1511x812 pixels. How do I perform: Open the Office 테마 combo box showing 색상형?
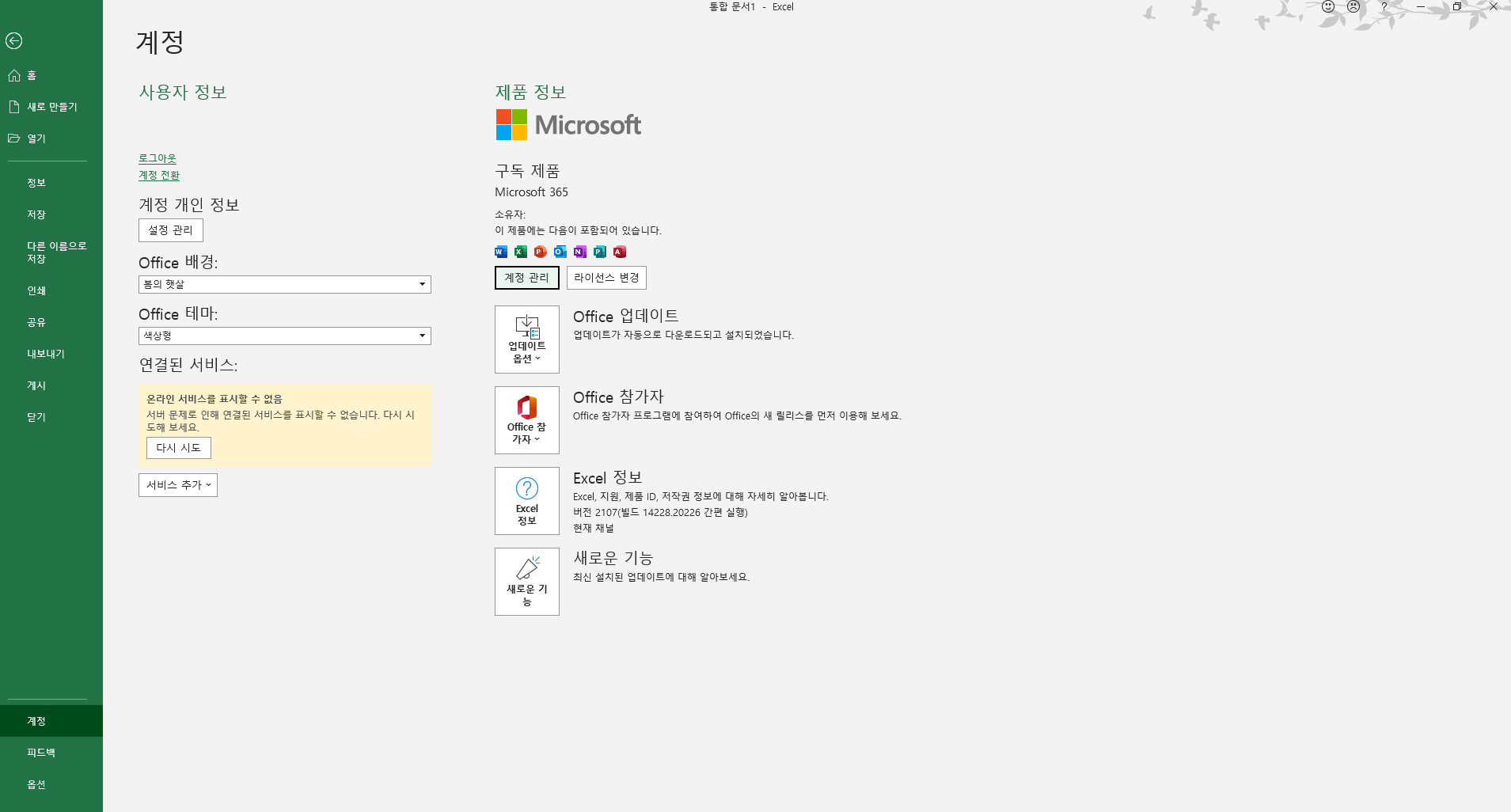tap(285, 336)
